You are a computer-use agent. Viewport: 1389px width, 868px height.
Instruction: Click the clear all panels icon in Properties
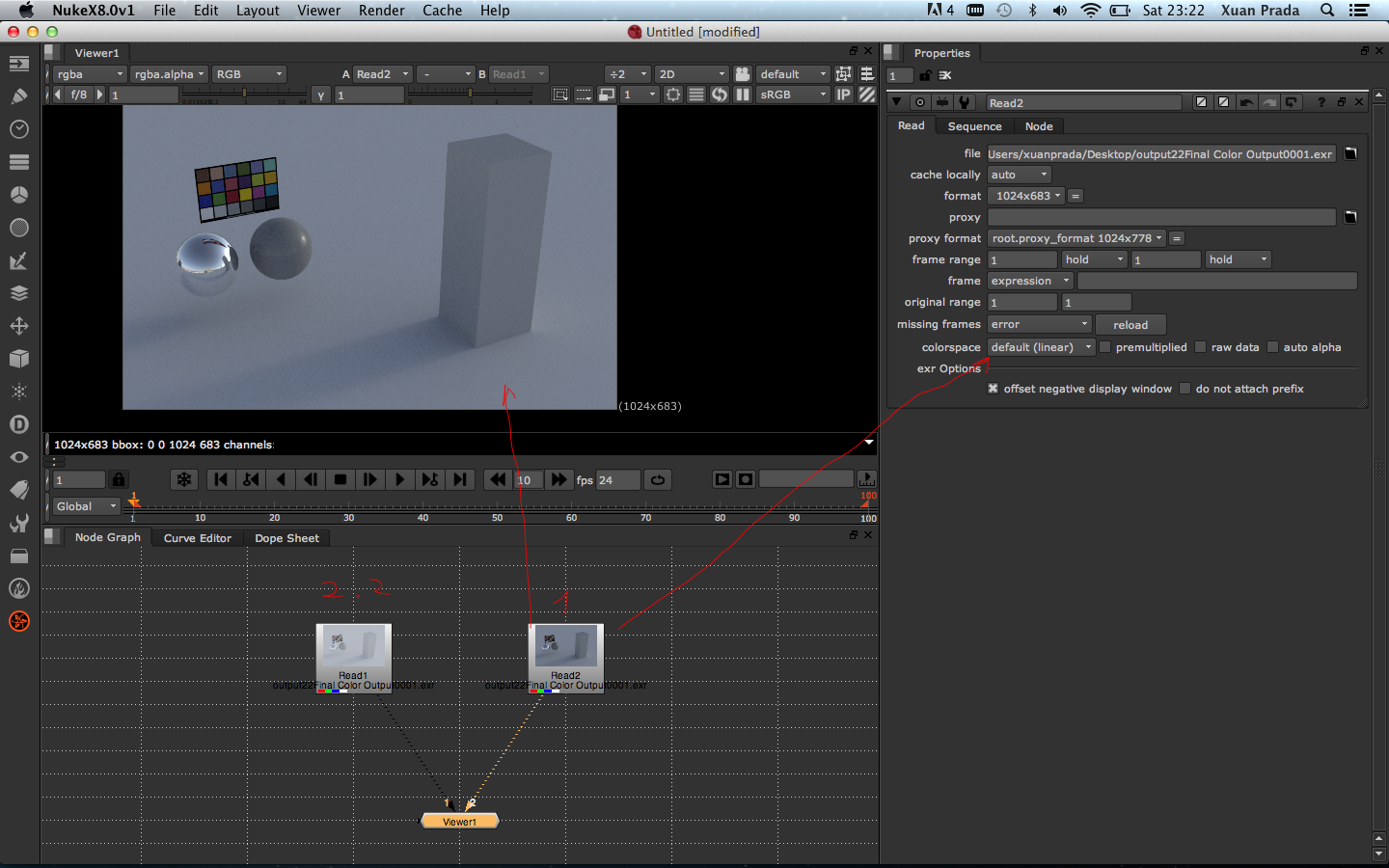[x=945, y=75]
